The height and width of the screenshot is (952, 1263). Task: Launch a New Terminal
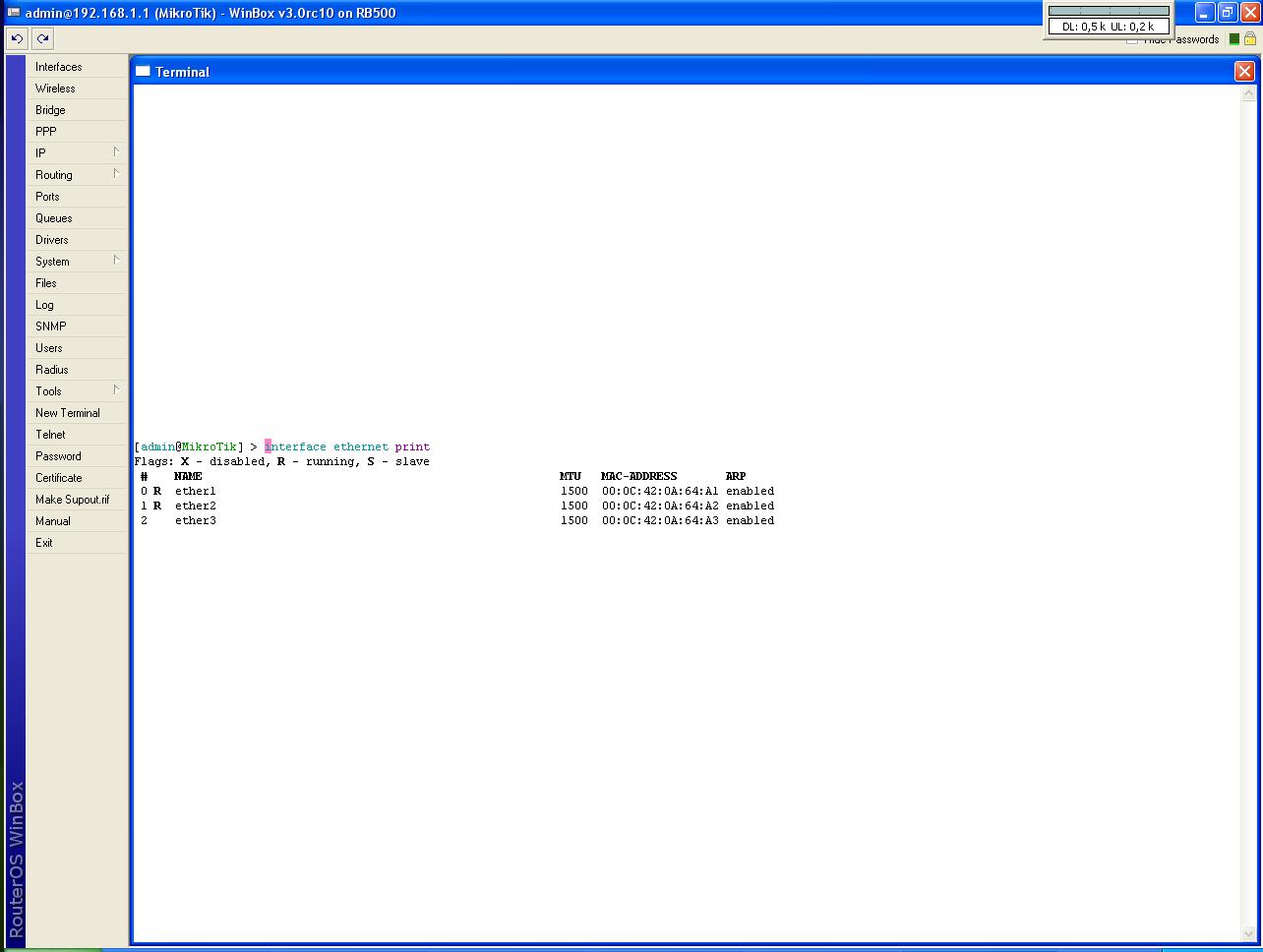(77, 413)
